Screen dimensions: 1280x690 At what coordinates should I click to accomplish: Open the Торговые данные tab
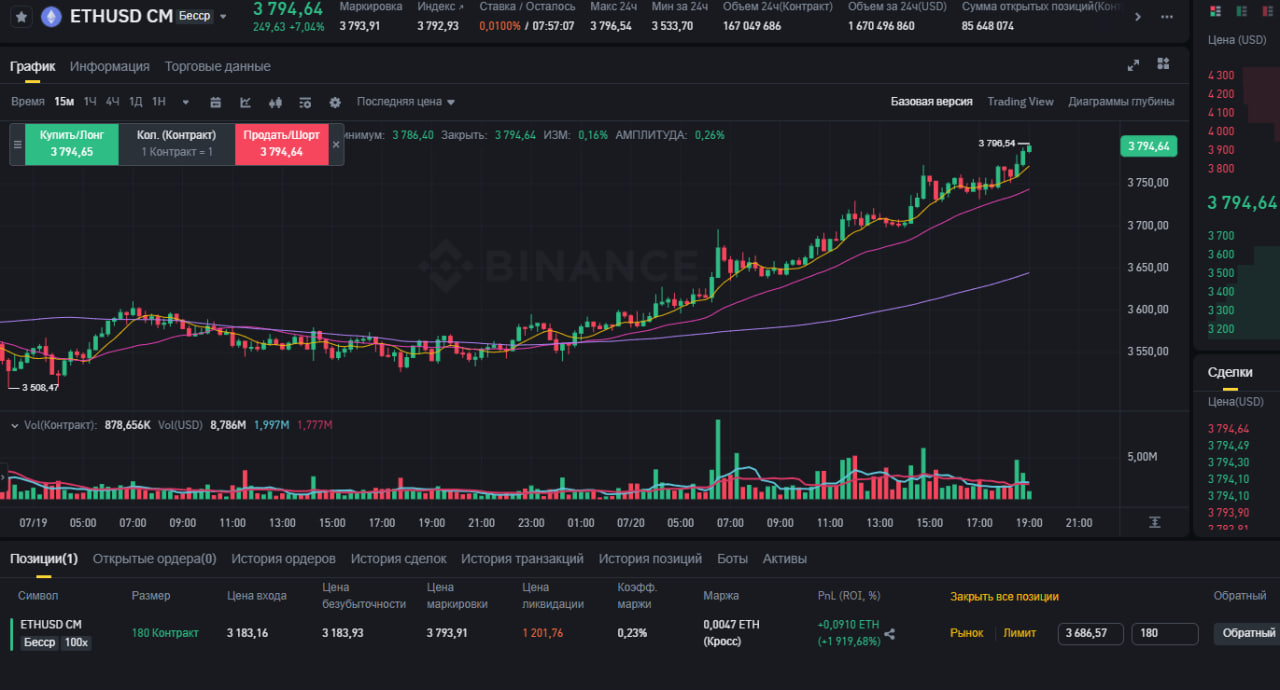click(x=218, y=66)
